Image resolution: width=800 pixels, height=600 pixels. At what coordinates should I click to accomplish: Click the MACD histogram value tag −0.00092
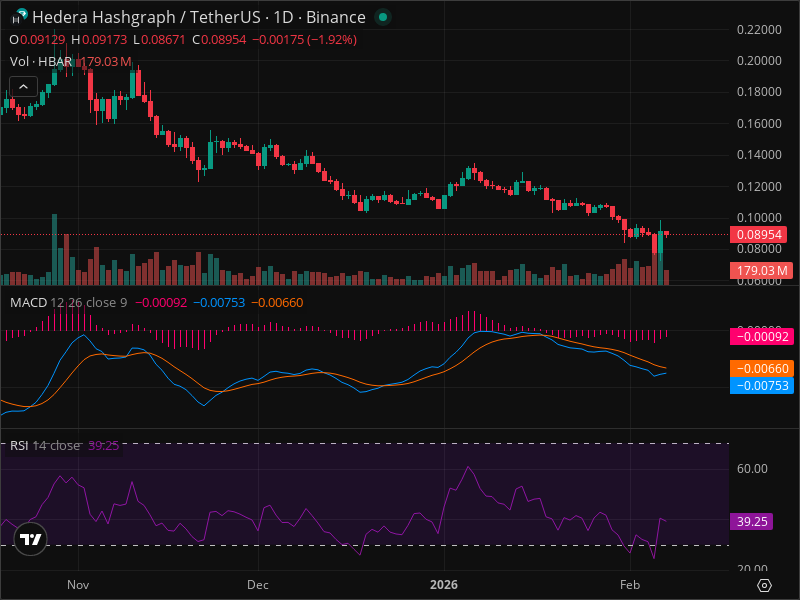(762, 337)
